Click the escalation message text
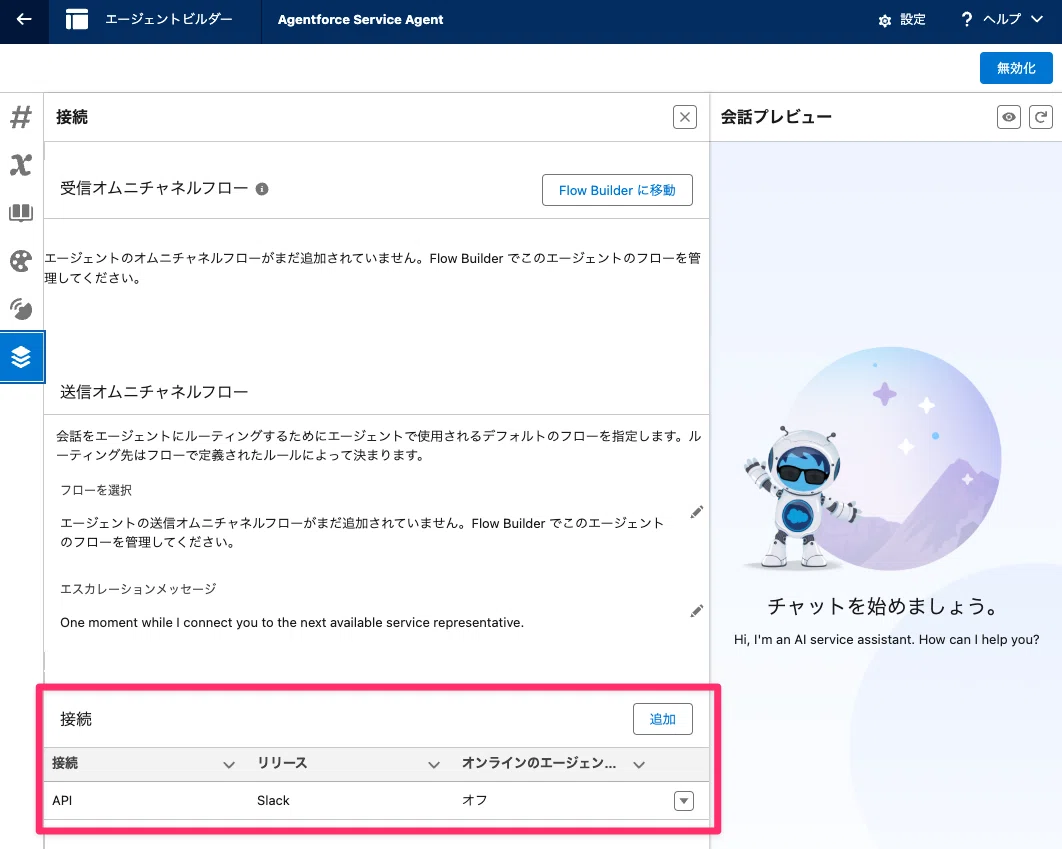 pos(292,622)
